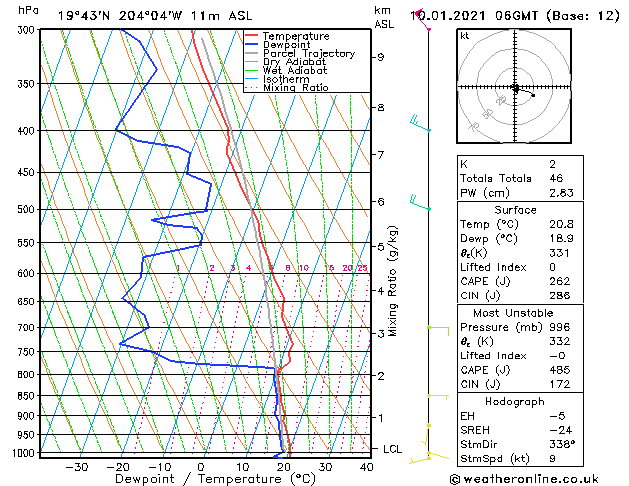629x486 pixels.
Task: Click the surface CIN value 286
Action: (x=560, y=296)
